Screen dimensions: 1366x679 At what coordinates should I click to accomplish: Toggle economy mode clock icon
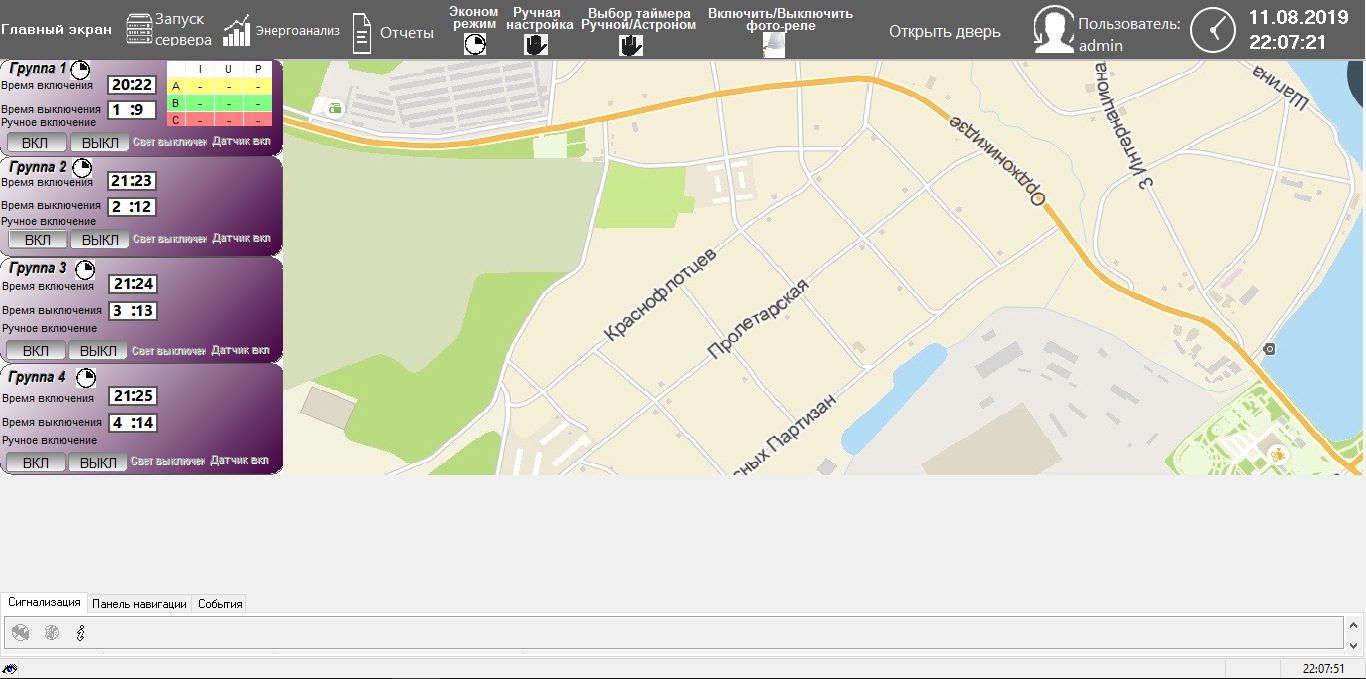475,44
